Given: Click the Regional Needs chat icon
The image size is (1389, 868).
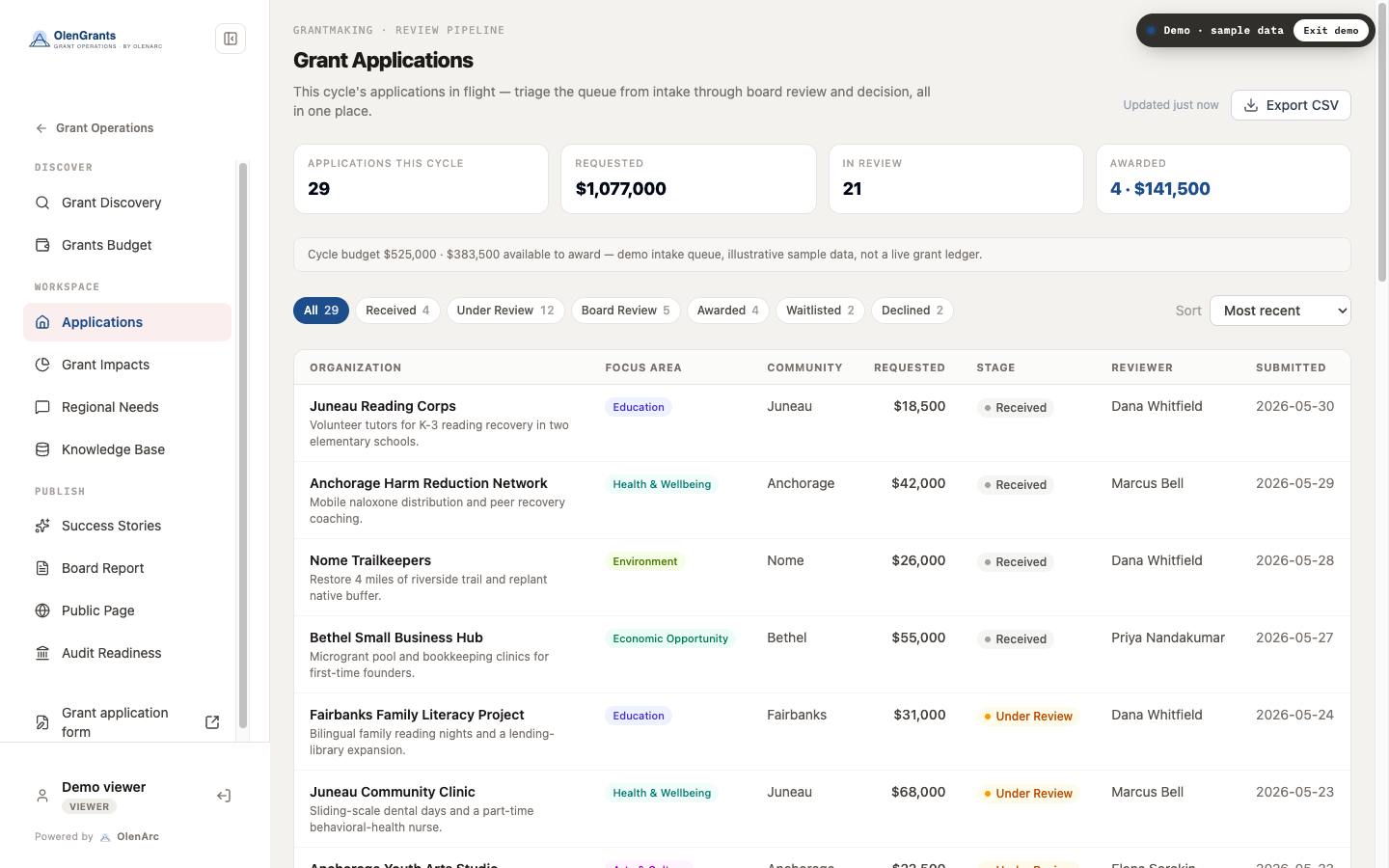Looking at the screenshot, I should coord(42,407).
